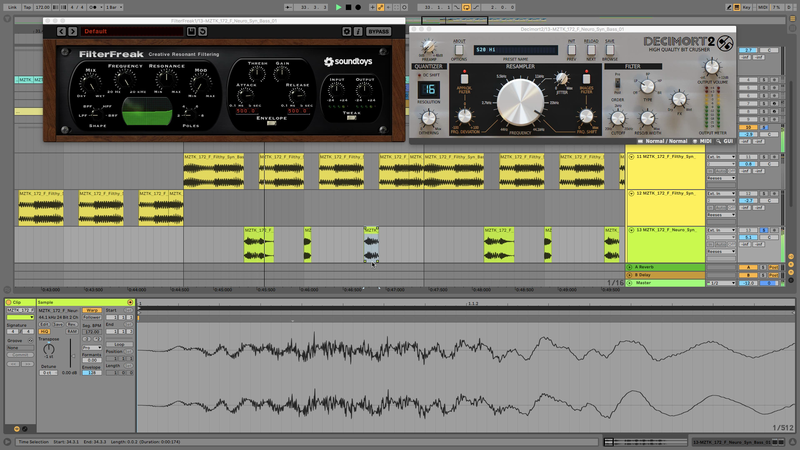Open the MIDI map mode switch
The image size is (800, 450).
click(x=763, y=7)
